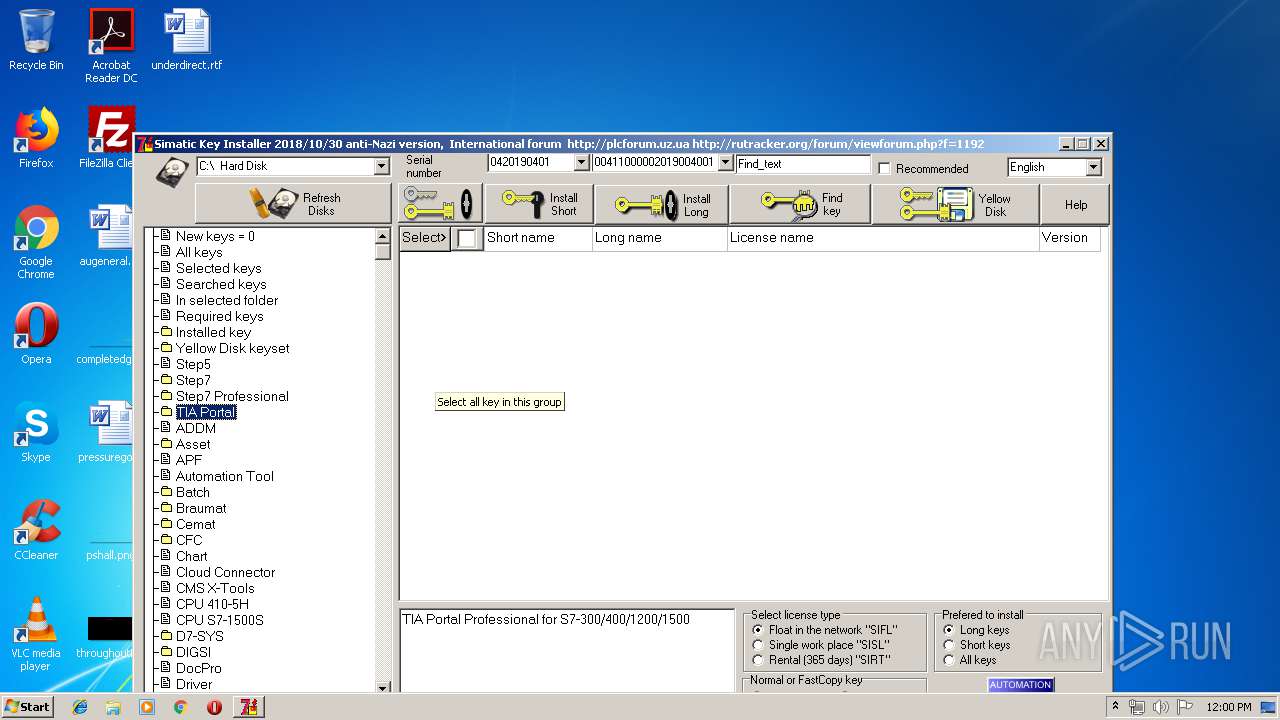Select the DIGSI tree item
The image size is (1280, 720).
coord(193,652)
